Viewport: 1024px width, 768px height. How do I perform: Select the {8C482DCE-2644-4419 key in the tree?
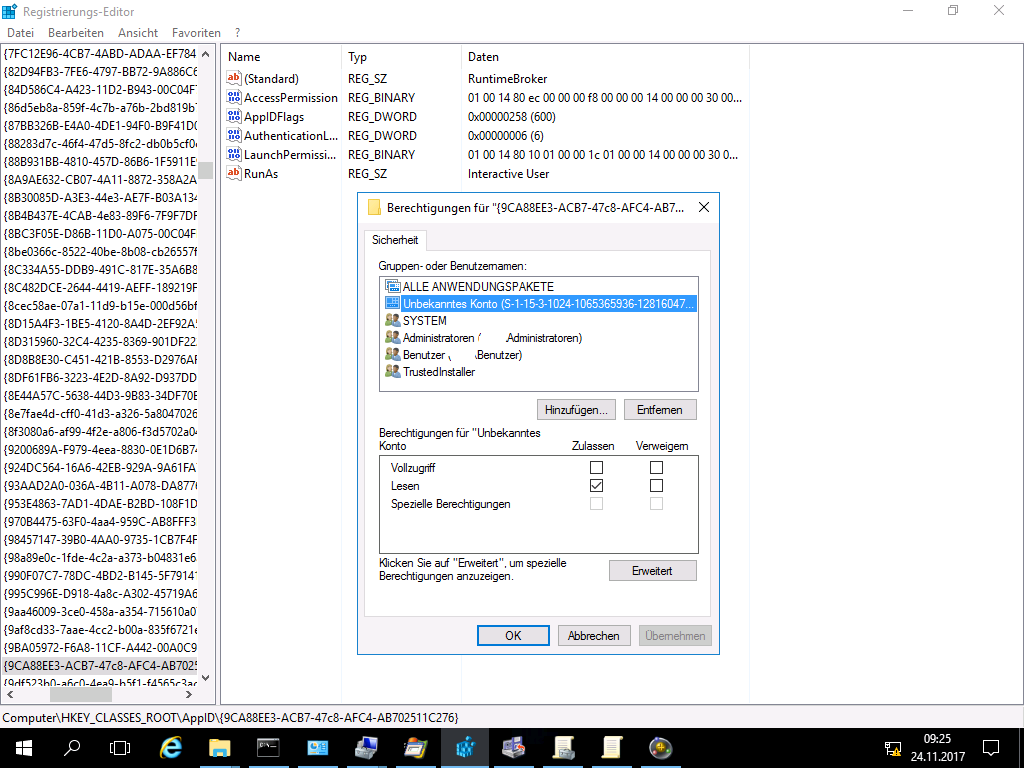100,287
